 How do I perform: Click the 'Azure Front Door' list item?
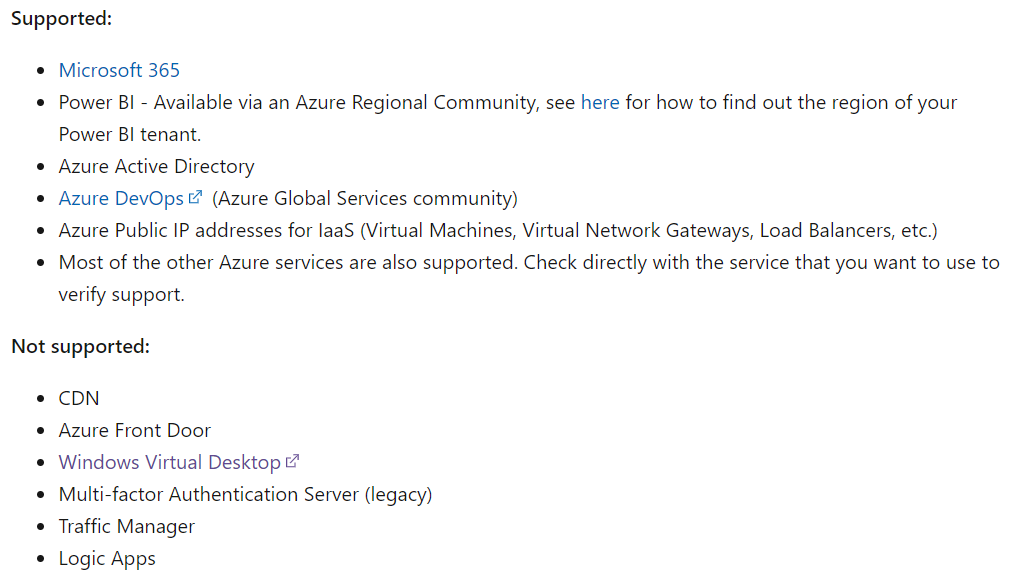pos(135,430)
